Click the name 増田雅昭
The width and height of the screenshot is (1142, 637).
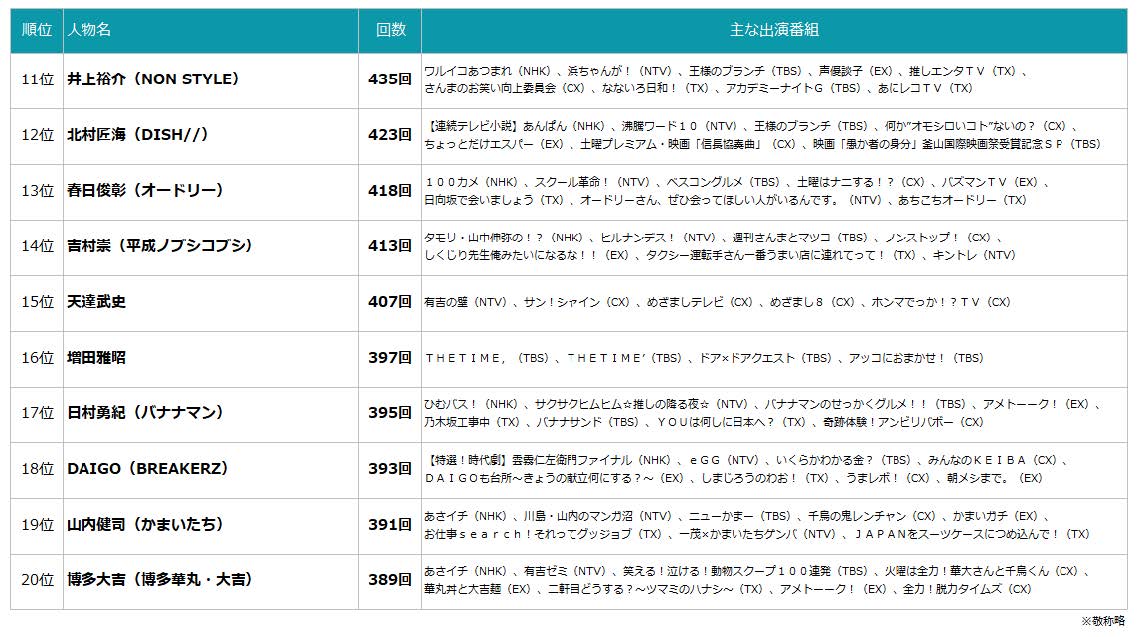pyautogui.click(x=97, y=357)
